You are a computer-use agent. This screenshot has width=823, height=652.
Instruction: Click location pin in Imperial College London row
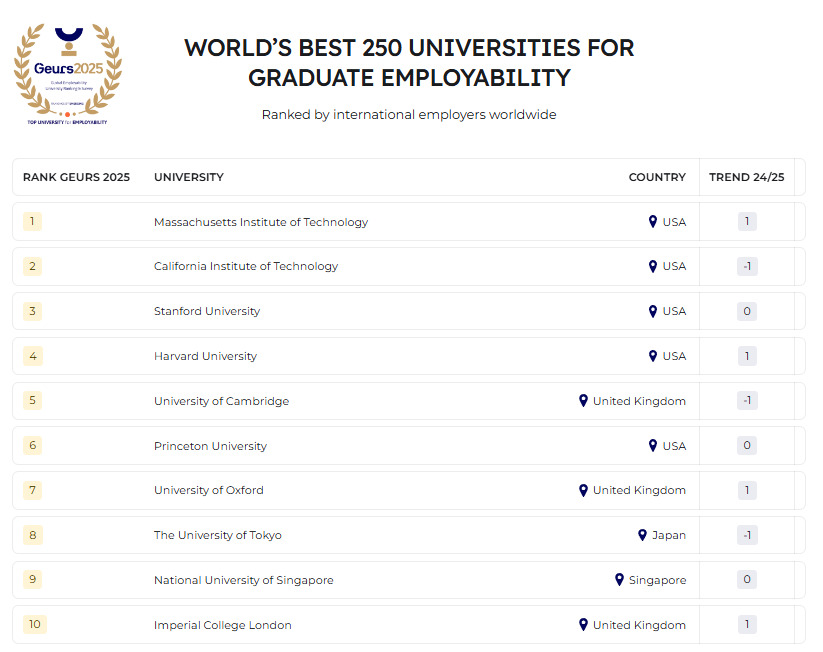[x=583, y=625]
